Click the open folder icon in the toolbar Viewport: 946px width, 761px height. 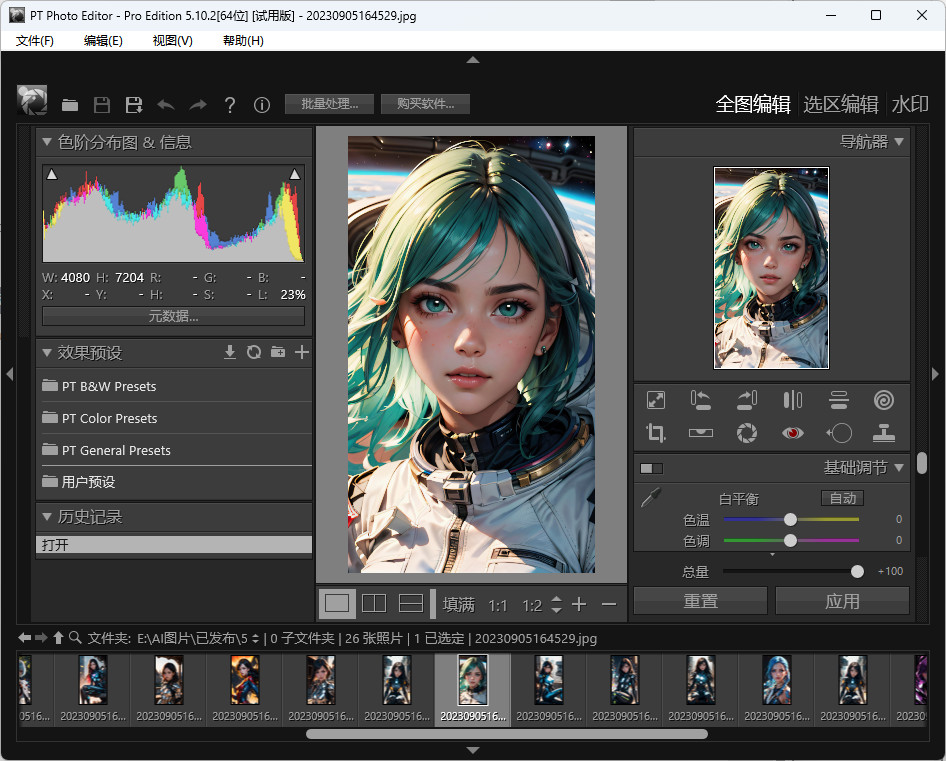click(x=70, y=105)
